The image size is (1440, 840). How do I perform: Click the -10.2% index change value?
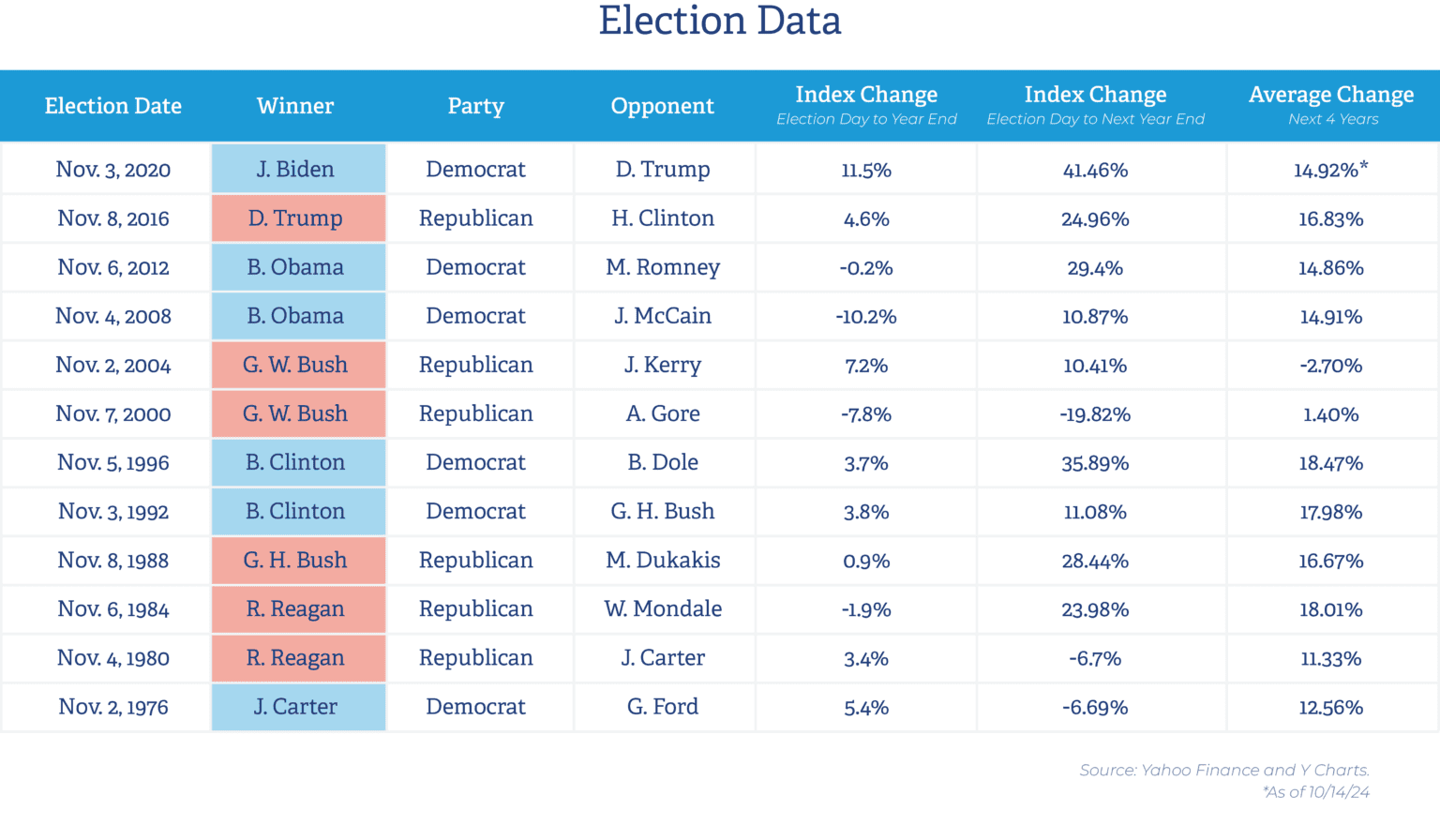(866, 317)
